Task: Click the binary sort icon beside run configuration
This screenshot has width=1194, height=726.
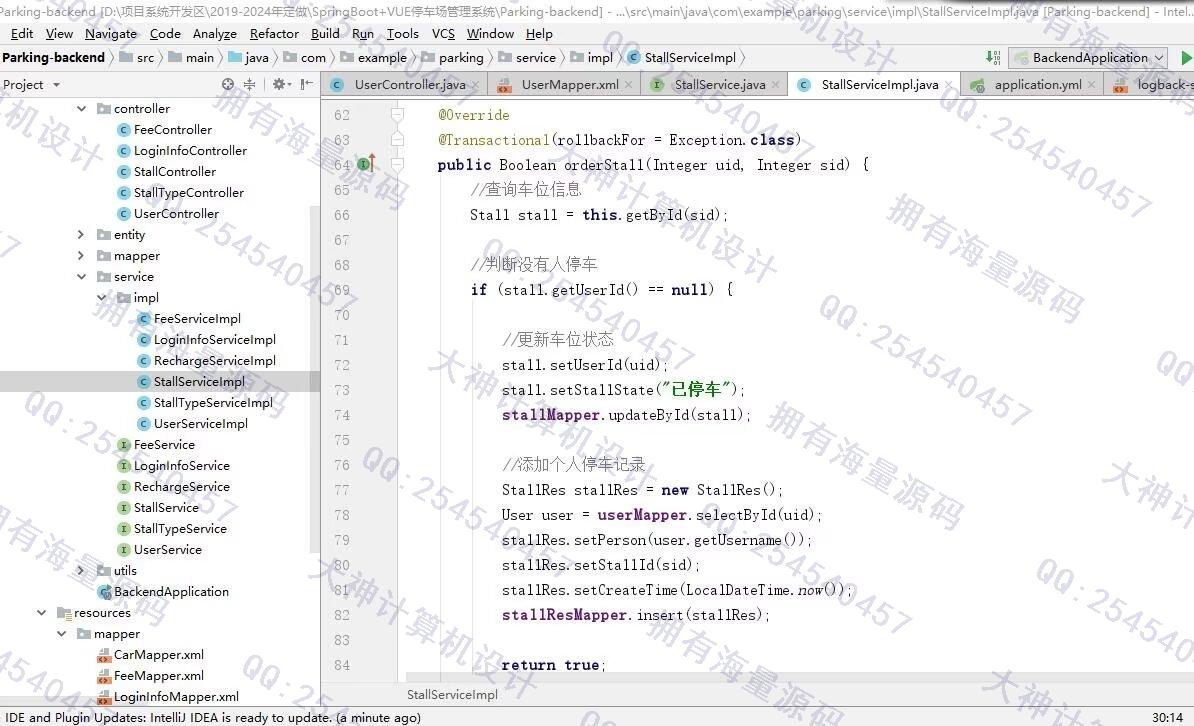Action: click(993, 57)
